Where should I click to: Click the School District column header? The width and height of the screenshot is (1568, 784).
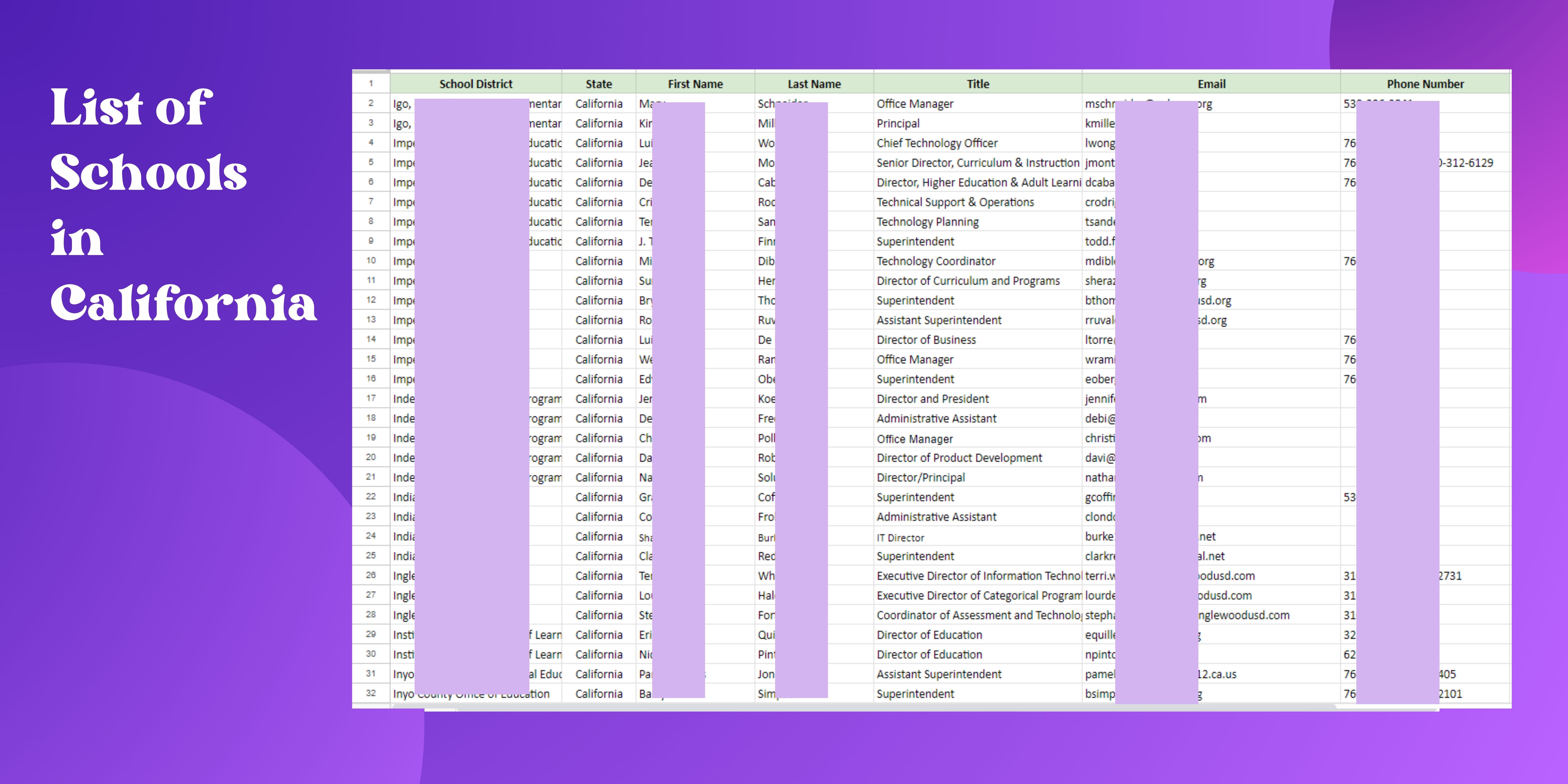[x=475, y=84]
